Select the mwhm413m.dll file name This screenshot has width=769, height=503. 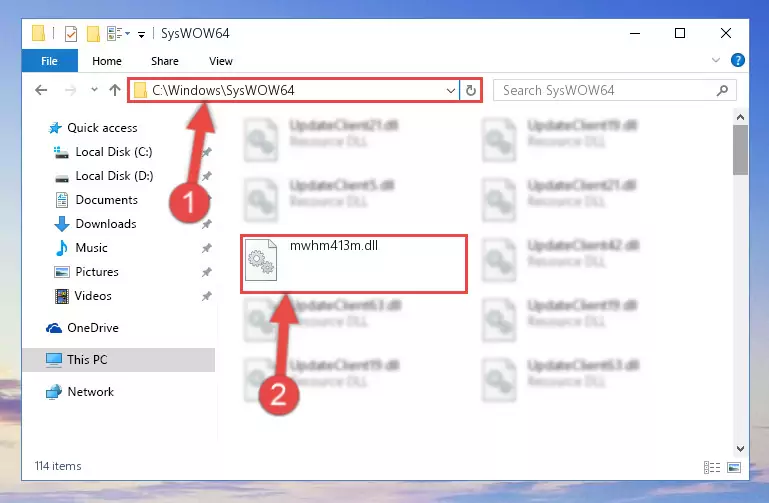[334, 246]
